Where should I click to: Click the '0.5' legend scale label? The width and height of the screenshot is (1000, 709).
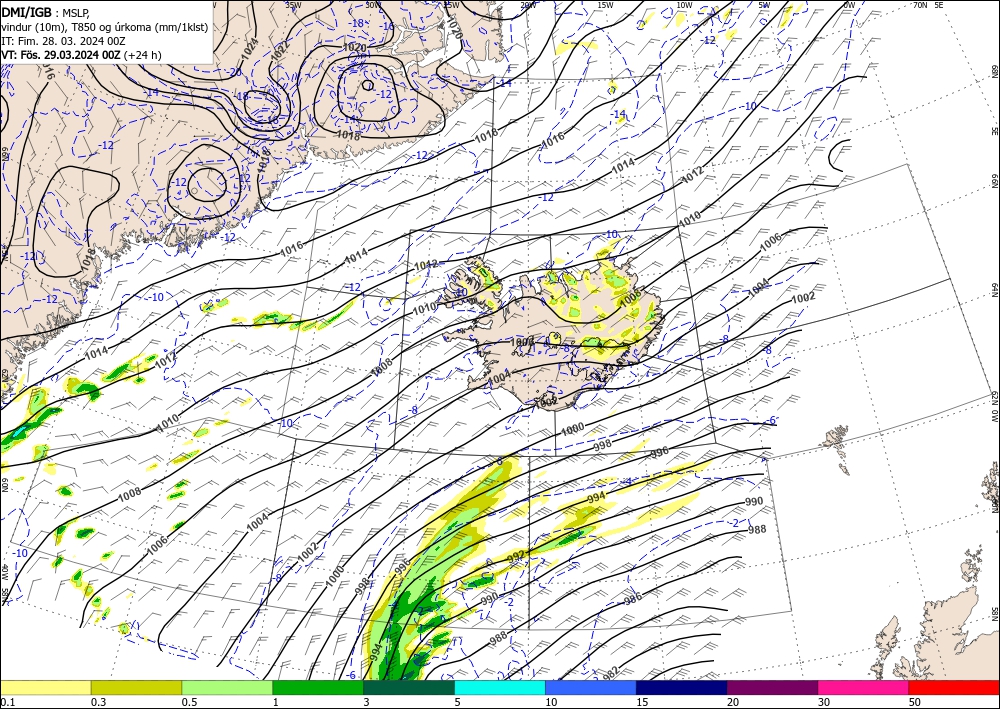(189, 702)
